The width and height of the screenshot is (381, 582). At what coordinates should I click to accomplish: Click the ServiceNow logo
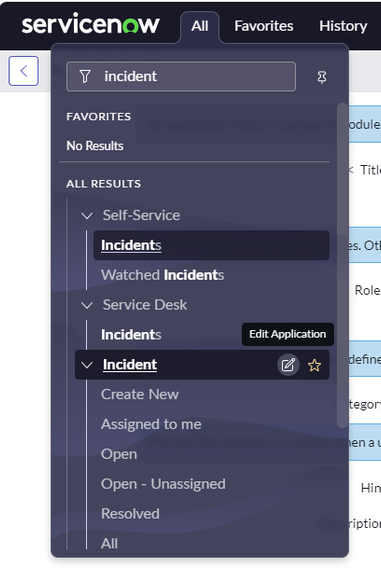pyautogui.click(x=91, y=24)
